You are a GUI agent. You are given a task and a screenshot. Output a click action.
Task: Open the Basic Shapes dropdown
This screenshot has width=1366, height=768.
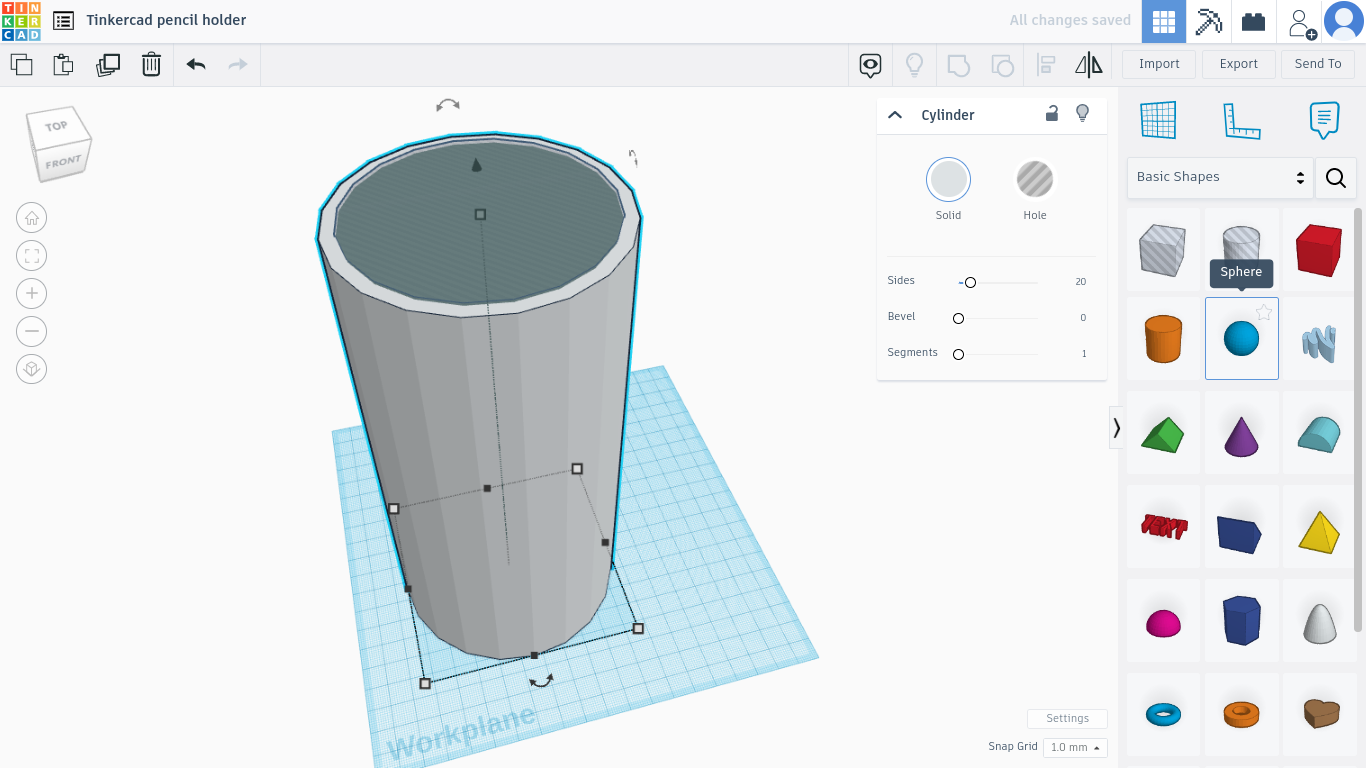(x=1219, y=177)
